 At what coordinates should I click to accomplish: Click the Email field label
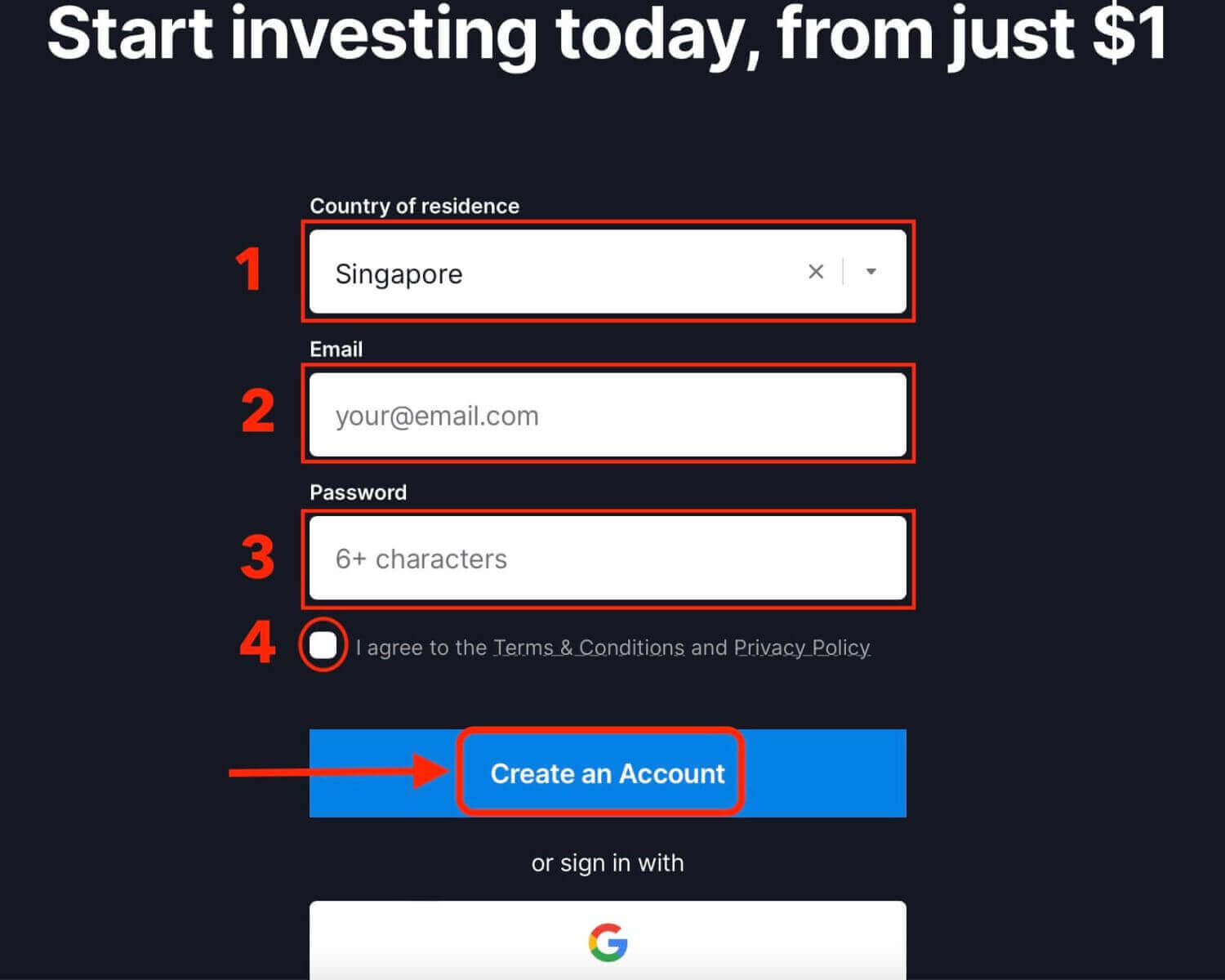336,350
